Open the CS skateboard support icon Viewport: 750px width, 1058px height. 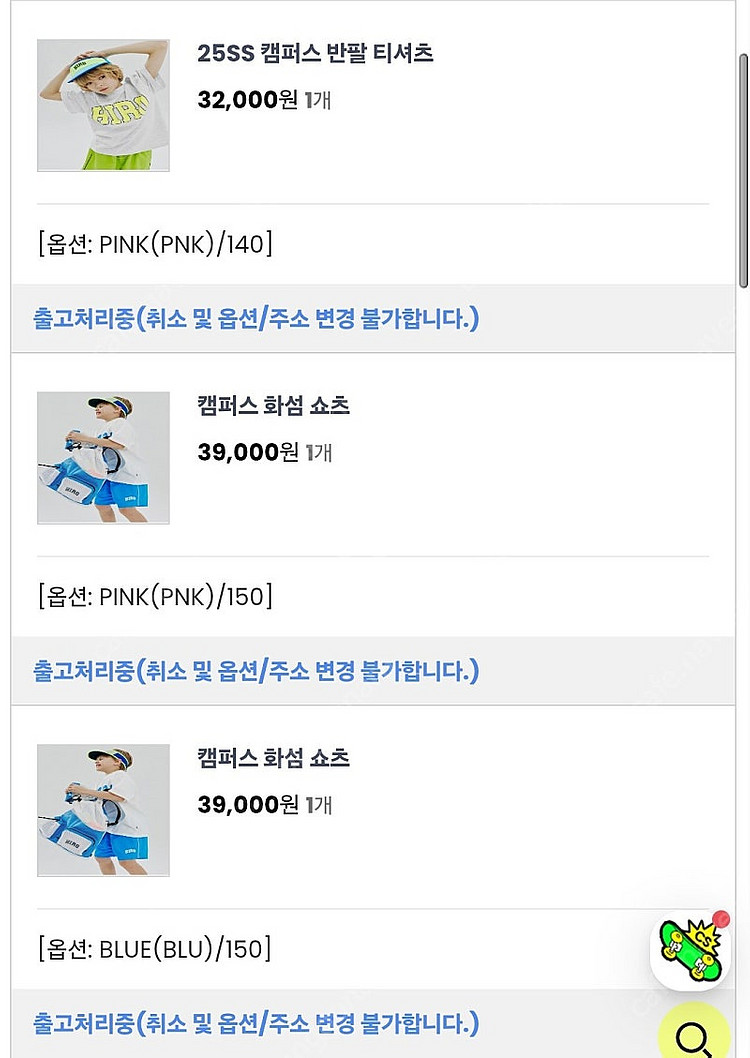click(x=689, y=951)
